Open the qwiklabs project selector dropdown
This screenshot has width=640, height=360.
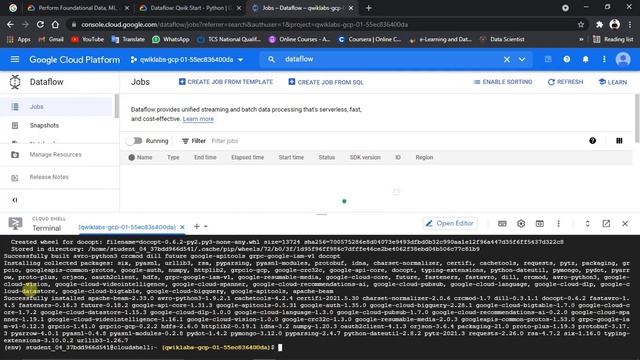tap(187, 60)
